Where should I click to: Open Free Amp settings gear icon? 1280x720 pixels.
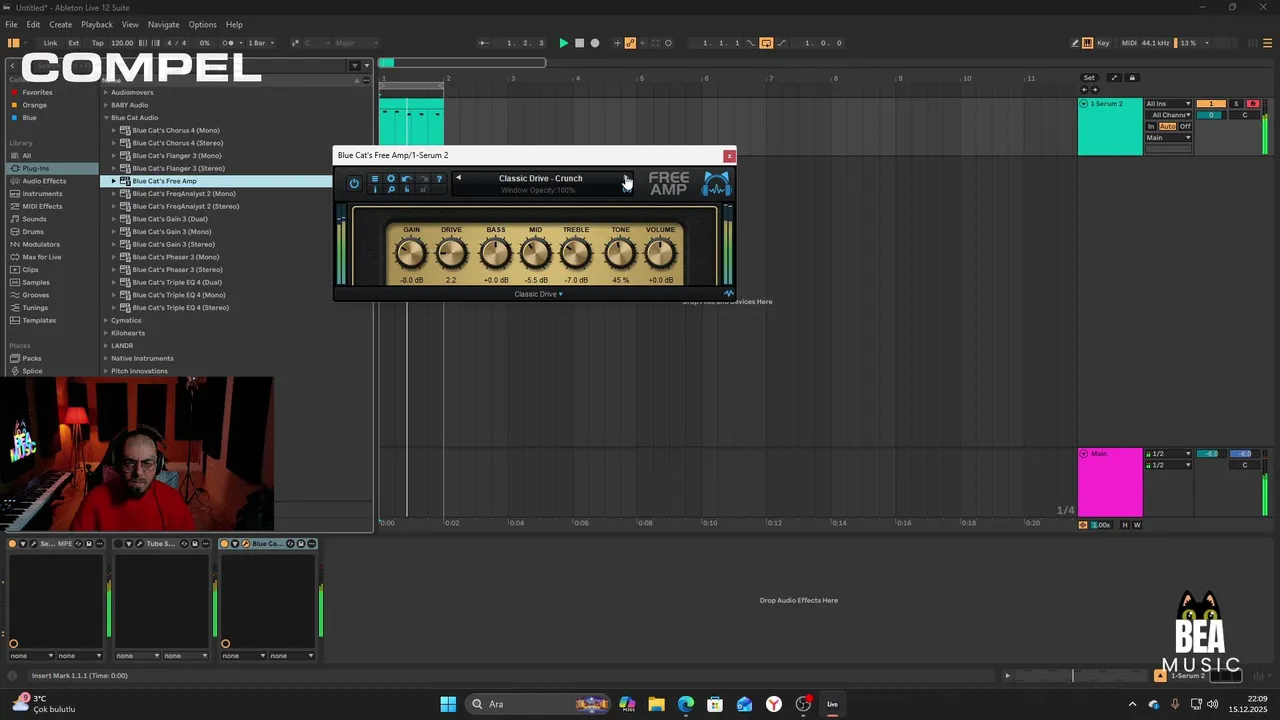[391, 179]
